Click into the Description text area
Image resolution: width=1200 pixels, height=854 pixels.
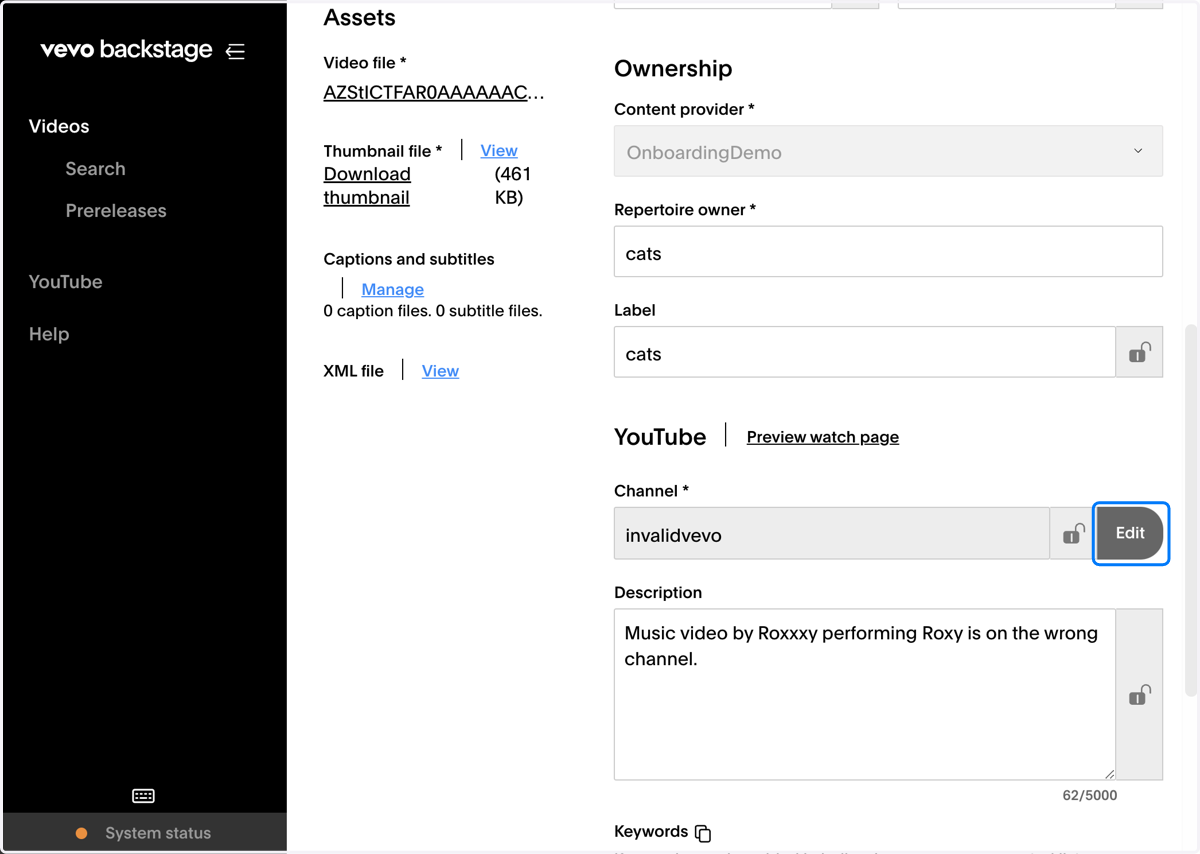(865, 694)
